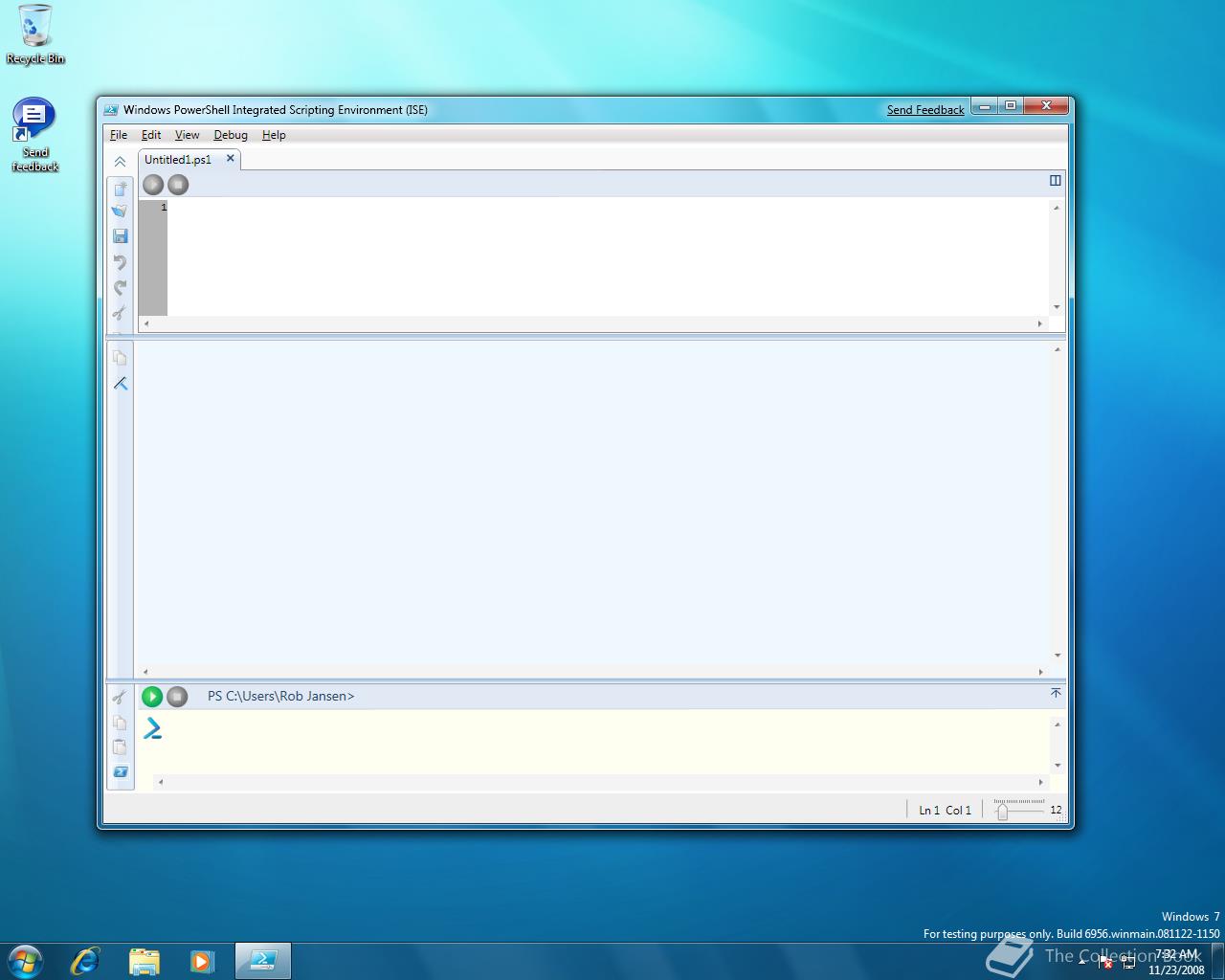Image resolution: width=1225 pixels, height=980 pixels.
Task: Click the Copy icon beside command pane
Action: [120, 723]
